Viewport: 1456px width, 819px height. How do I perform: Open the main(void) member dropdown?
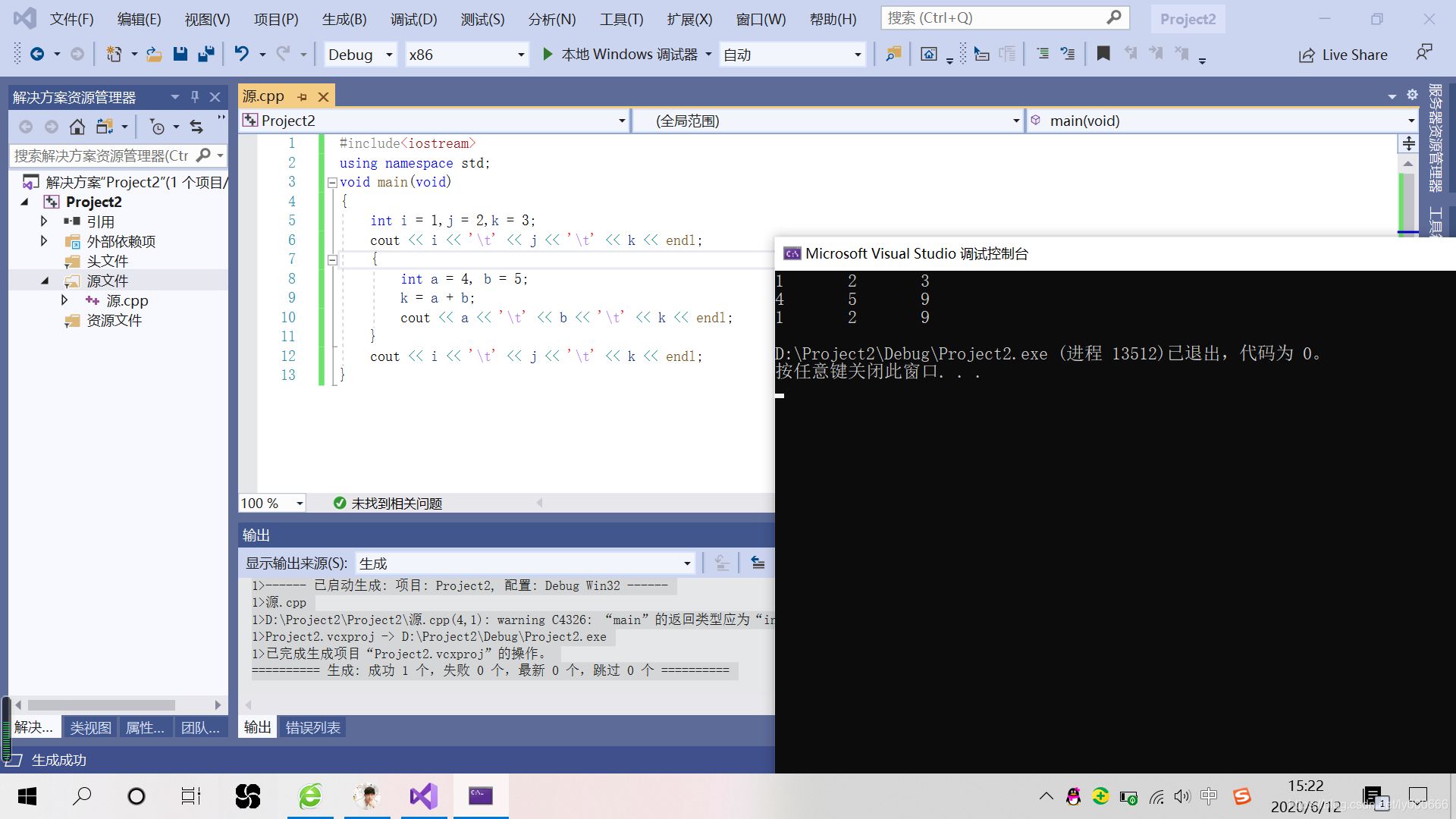coord(1222,121)
